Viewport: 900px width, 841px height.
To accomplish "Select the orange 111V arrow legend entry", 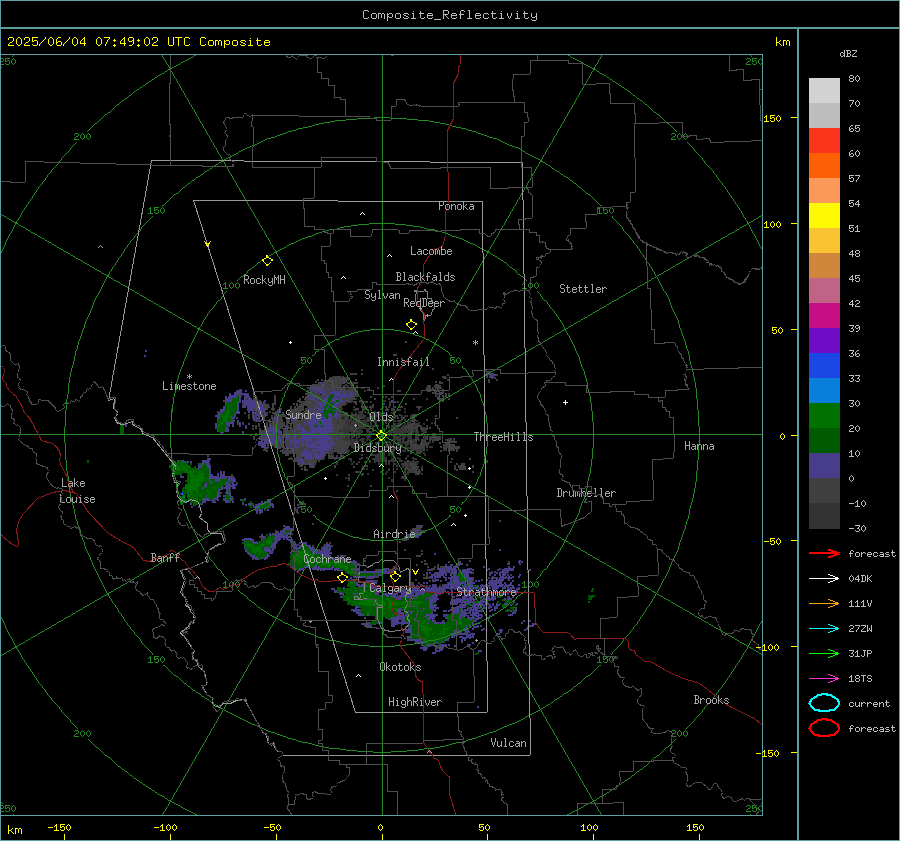I will [824, 603].
